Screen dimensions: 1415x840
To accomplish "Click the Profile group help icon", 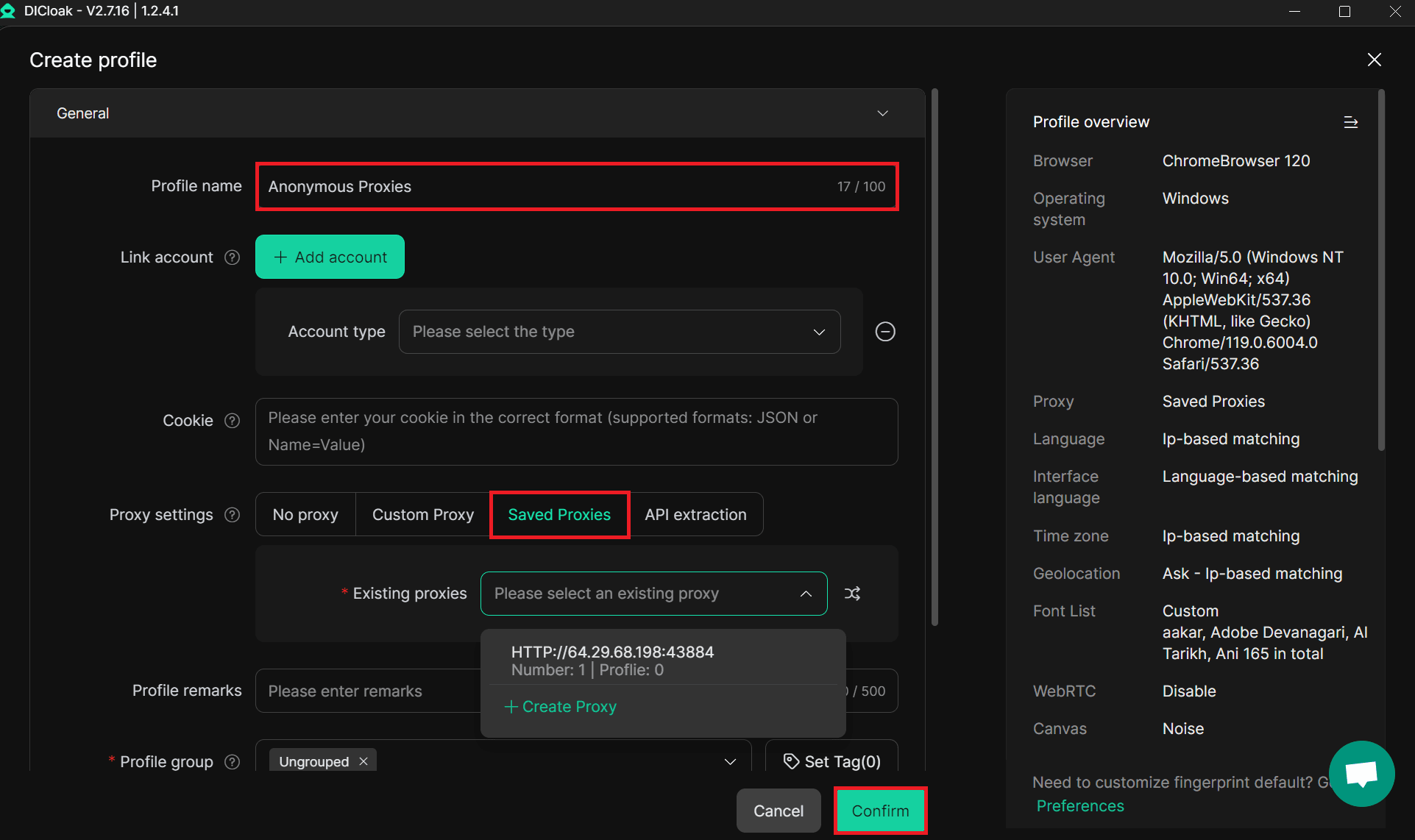I will (x=232, y=762).
